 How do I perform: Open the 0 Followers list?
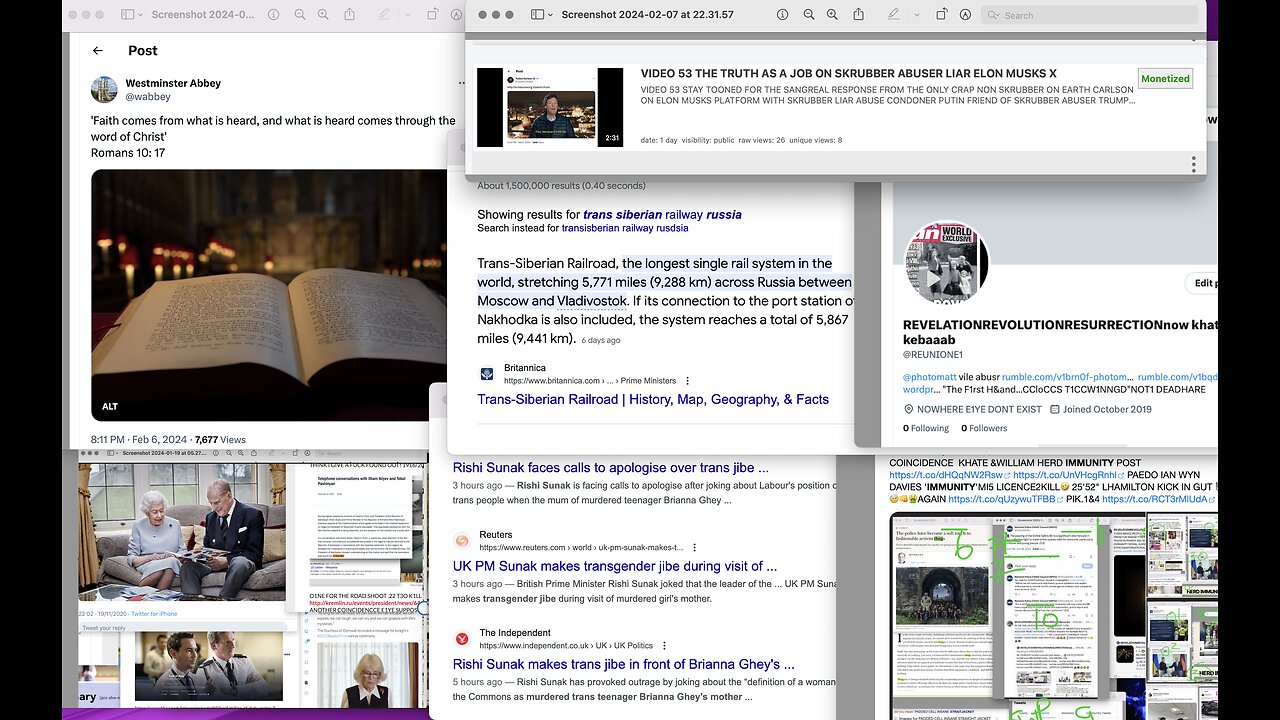984,428
